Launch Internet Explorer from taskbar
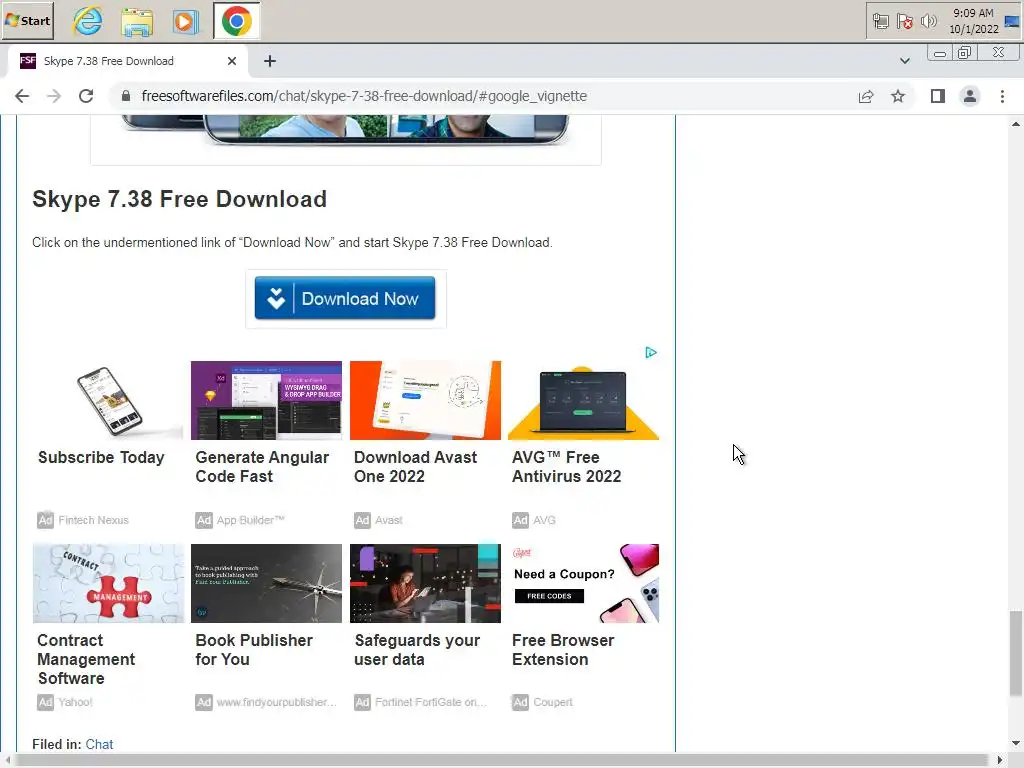The image size is (1024, 768). (x=88, y=21)
